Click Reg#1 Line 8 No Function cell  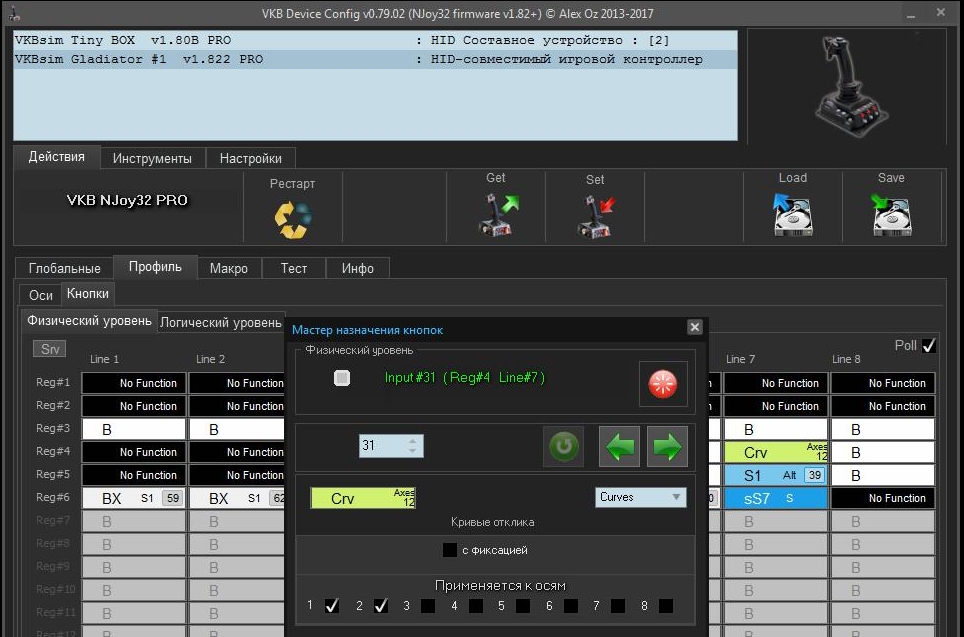point(883,383)
